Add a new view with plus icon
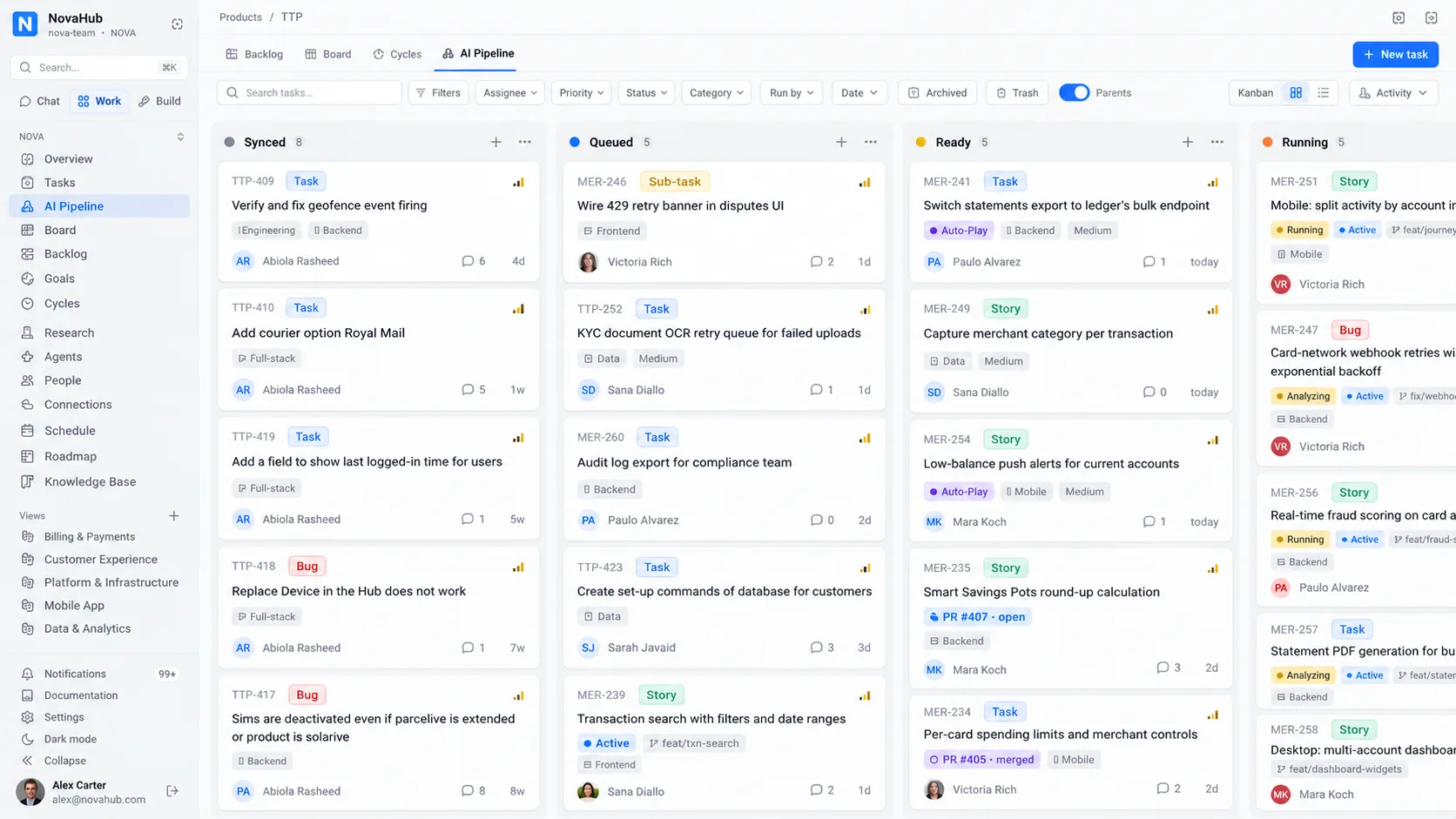Image resolution: width=1456 pixels, height=819 pixels. tap(174, 516)
